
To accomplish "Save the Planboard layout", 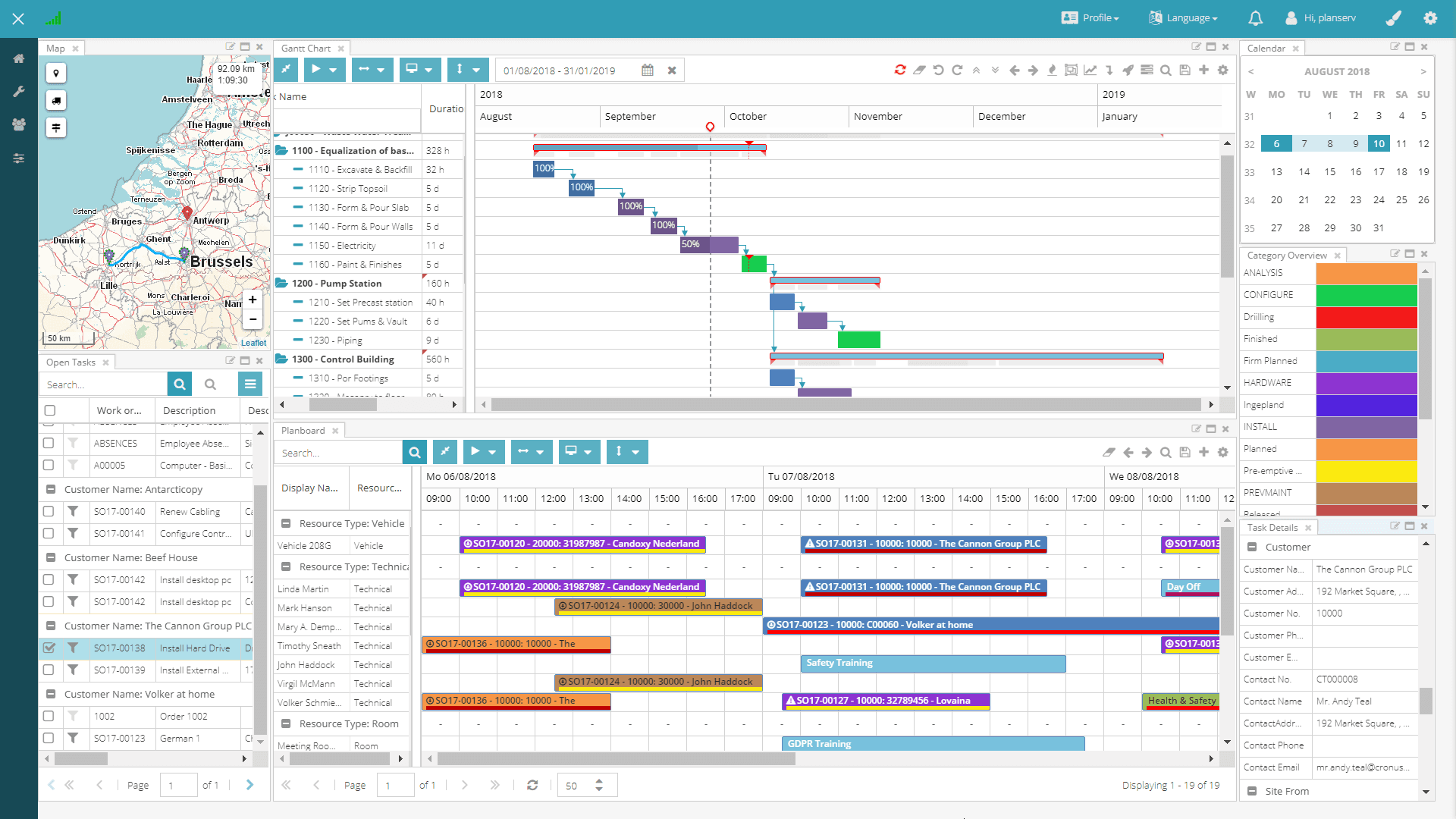I will click(1185, 452).
